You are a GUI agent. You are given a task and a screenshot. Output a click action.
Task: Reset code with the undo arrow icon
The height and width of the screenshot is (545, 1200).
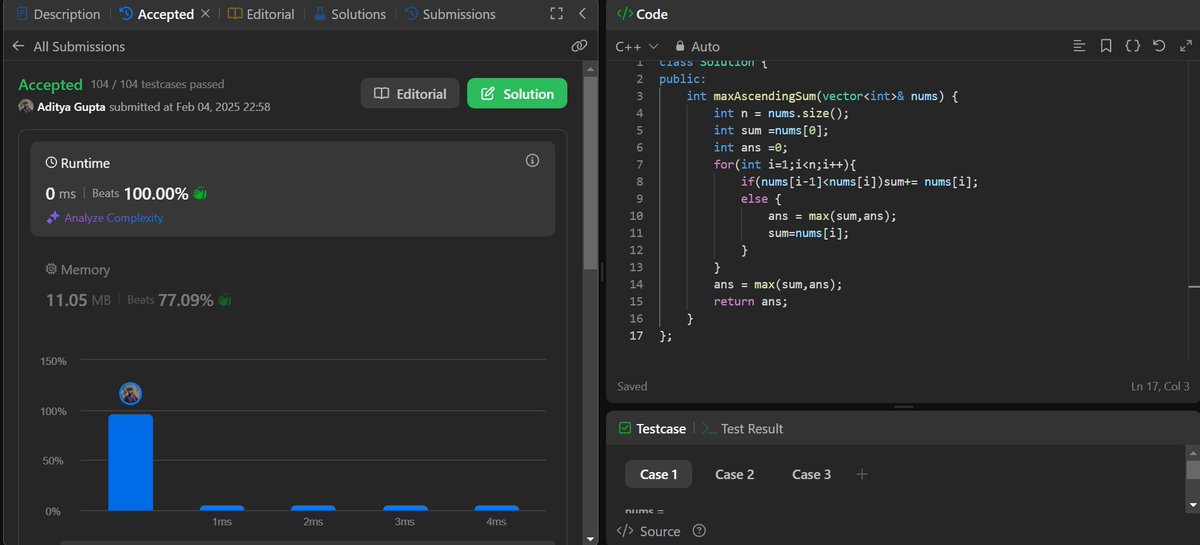tap(1159, 46)
